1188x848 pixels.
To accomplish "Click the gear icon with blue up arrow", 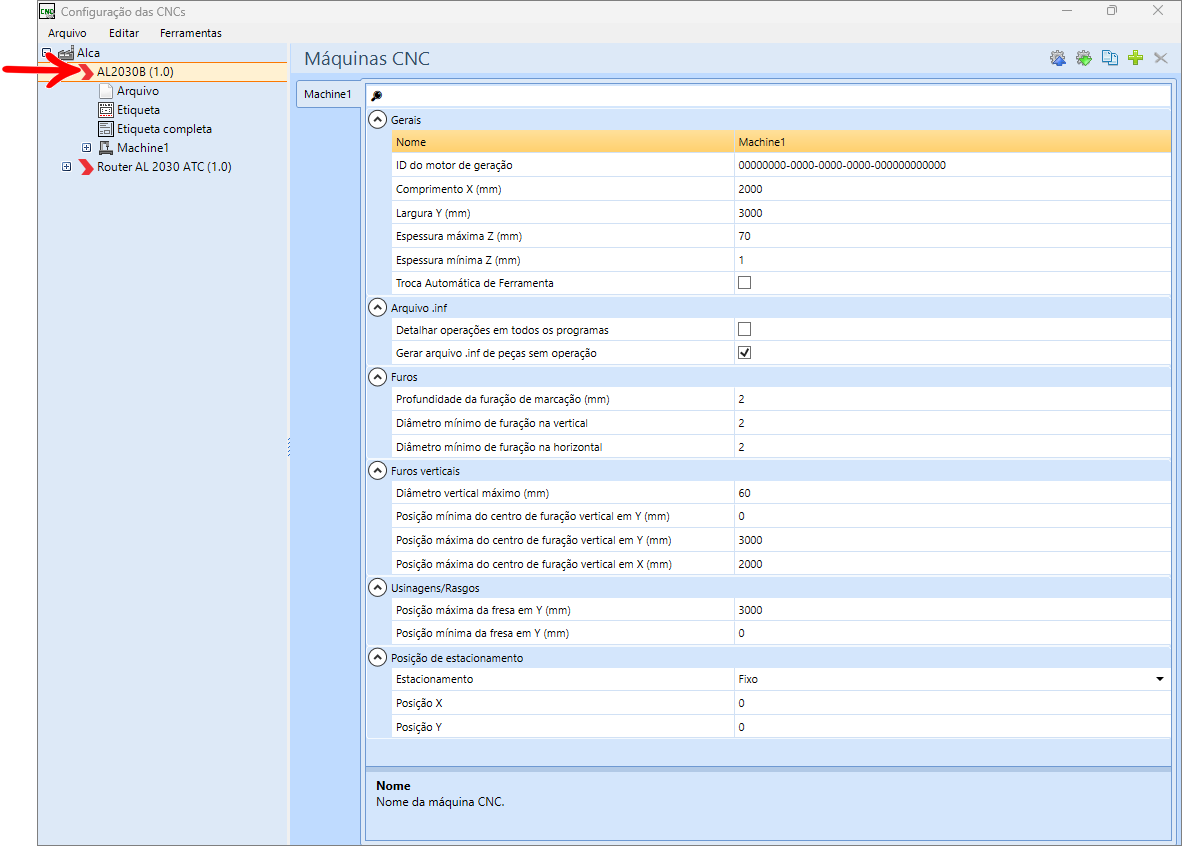I will (1058, 58).
